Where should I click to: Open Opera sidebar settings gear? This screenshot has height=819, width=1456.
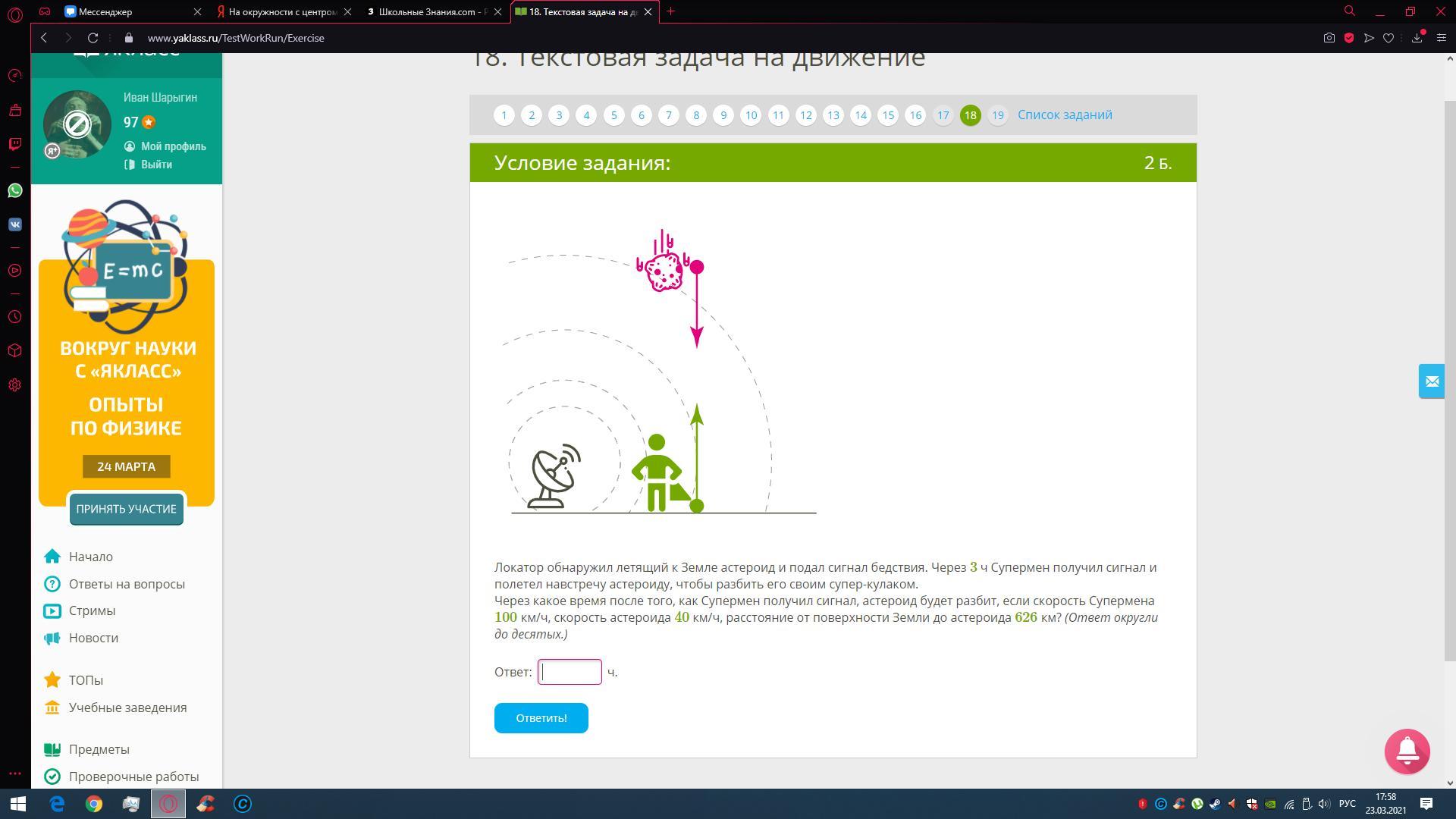[15, 385]
